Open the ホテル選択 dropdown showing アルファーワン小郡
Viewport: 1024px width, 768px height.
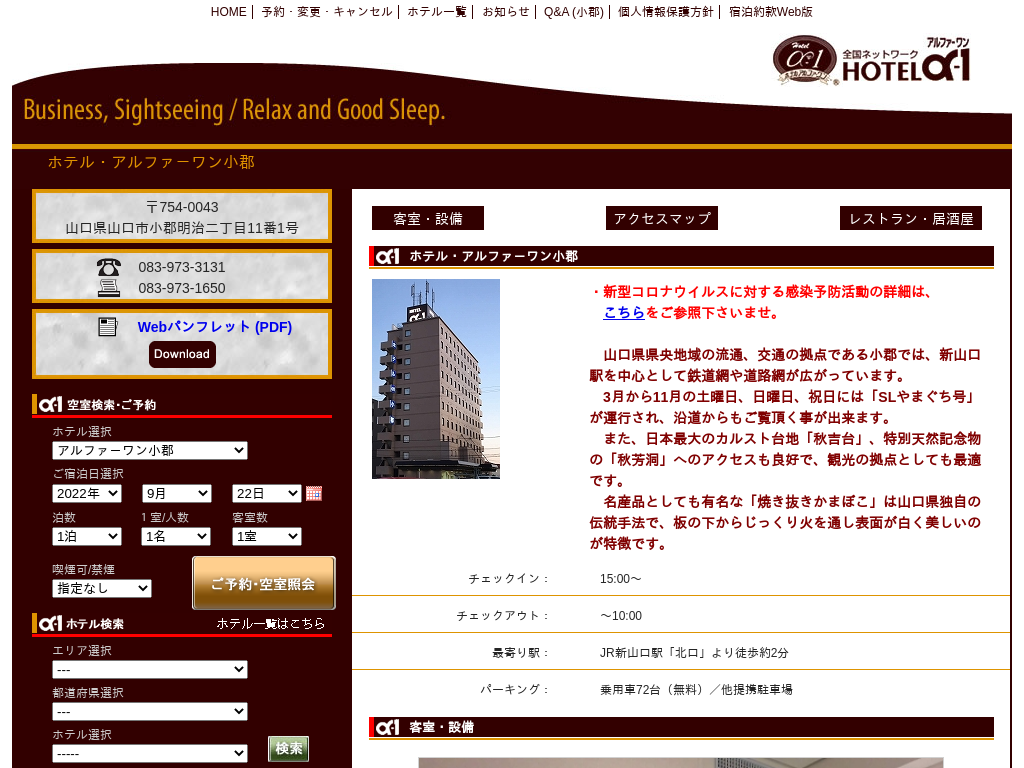tap(150, 451)
